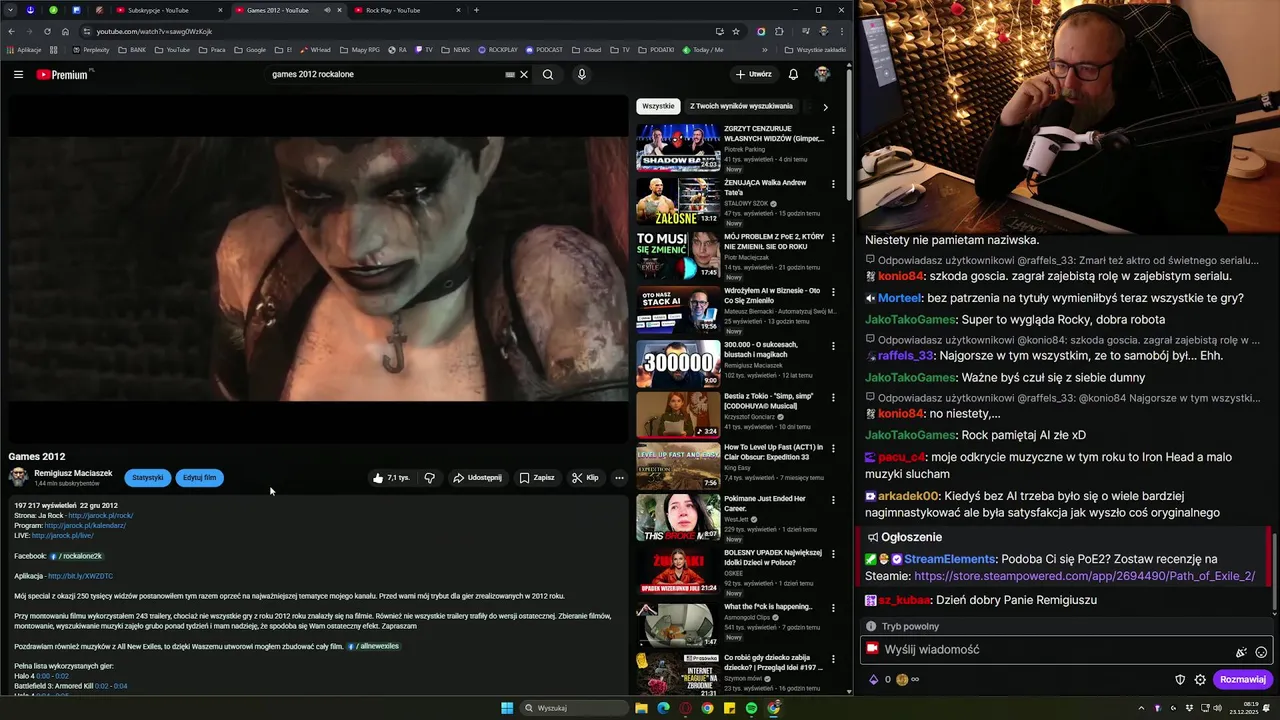
Task: Send message with Rozmawiaj button
Action: coord(1243,679)
